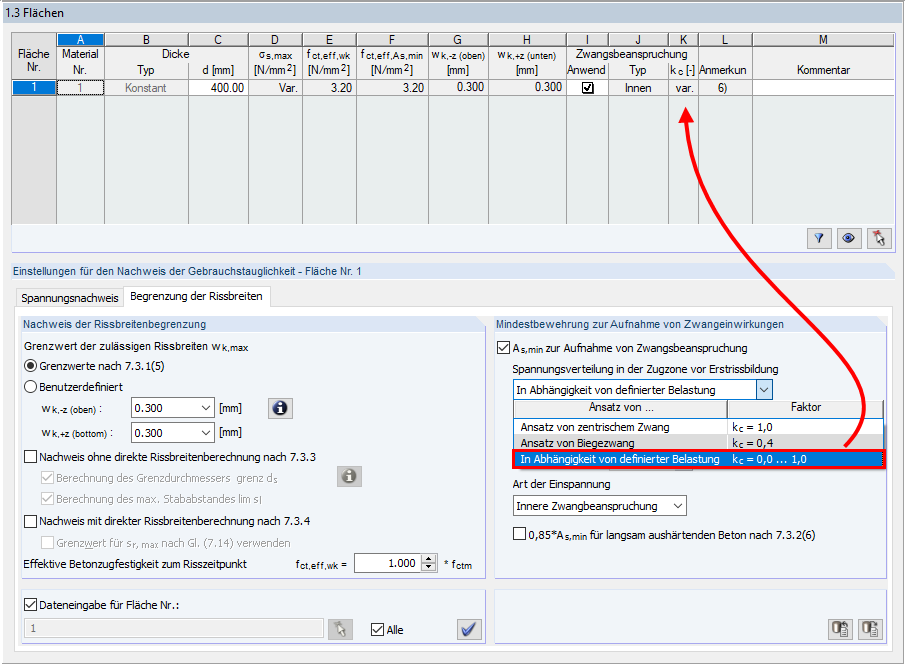Switch to Spannungsnachweis tab
The height and width of the screenshot is (666, 906).
point(69,298)
